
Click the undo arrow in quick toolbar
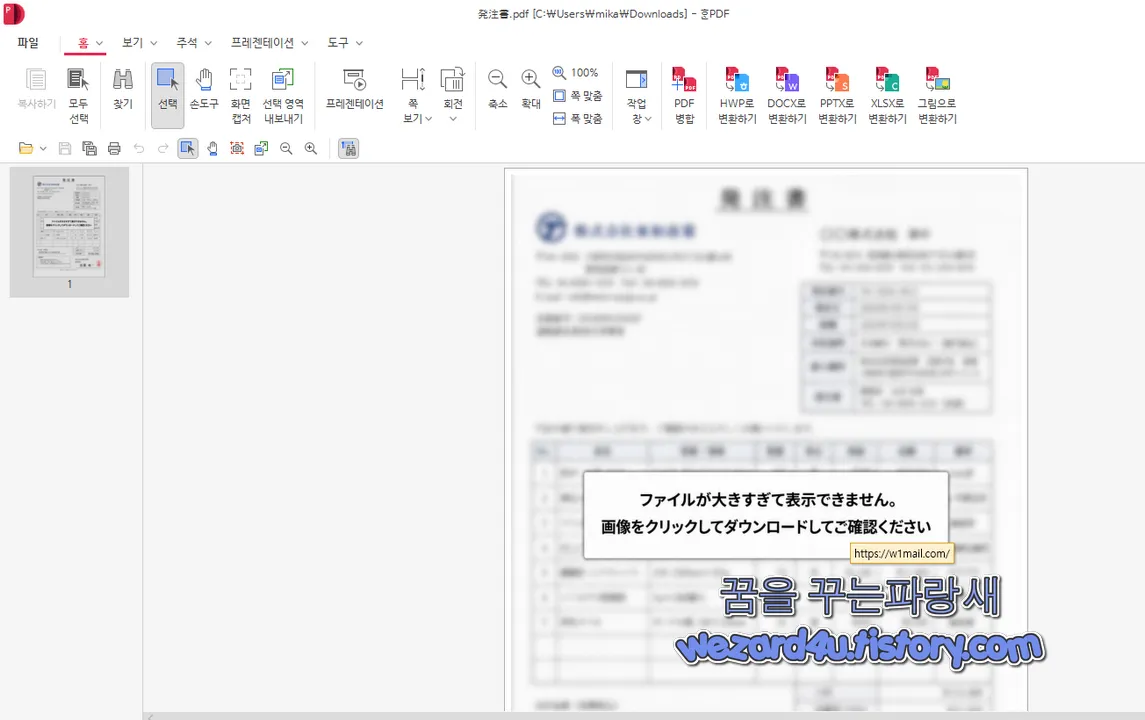coord(139,148)
